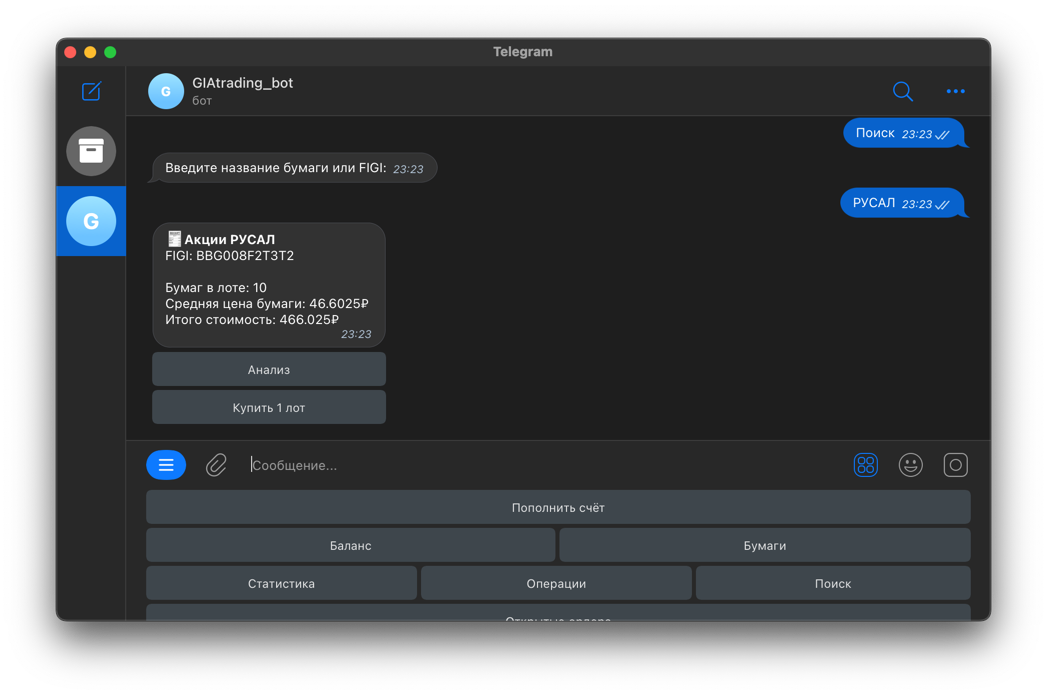1047x695 pixels.
Task: Record a video message with camera icon
Action: pos(956,465)
